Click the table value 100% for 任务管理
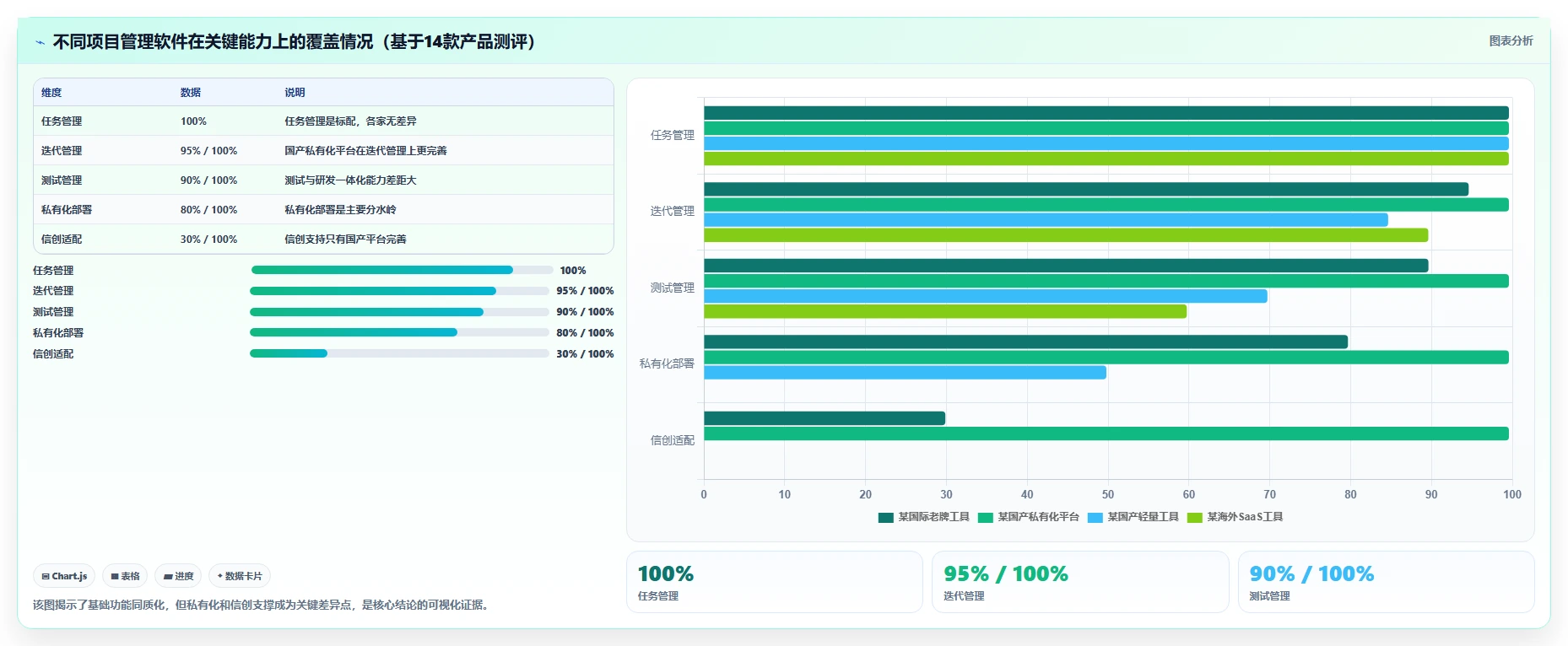The height and width of the screenshot is (646, 1568). [193, 121]
